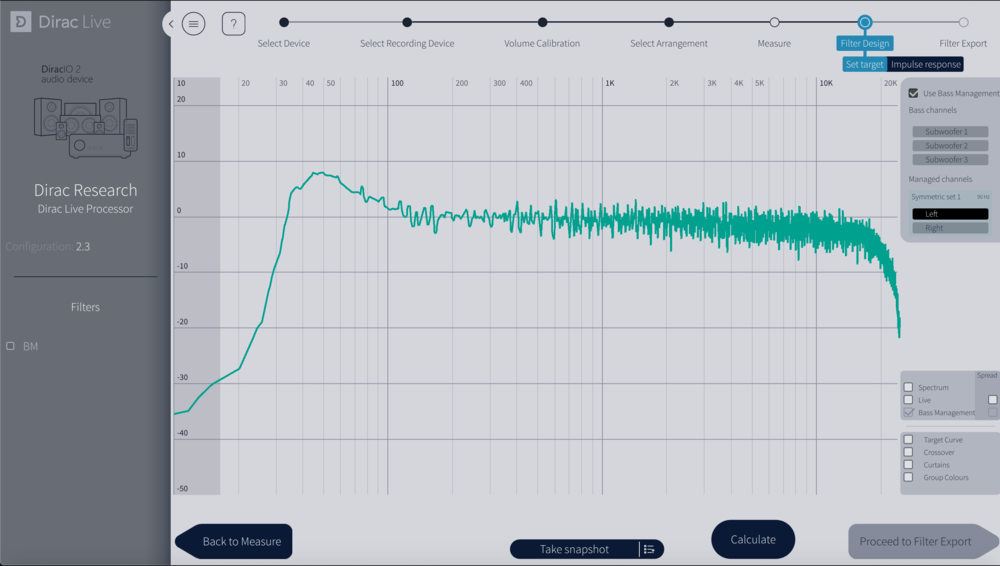Enable the Spectrum checkbox
Image resolution: width=1000 pixels, height=566 pixels.
tap(909, 387)
